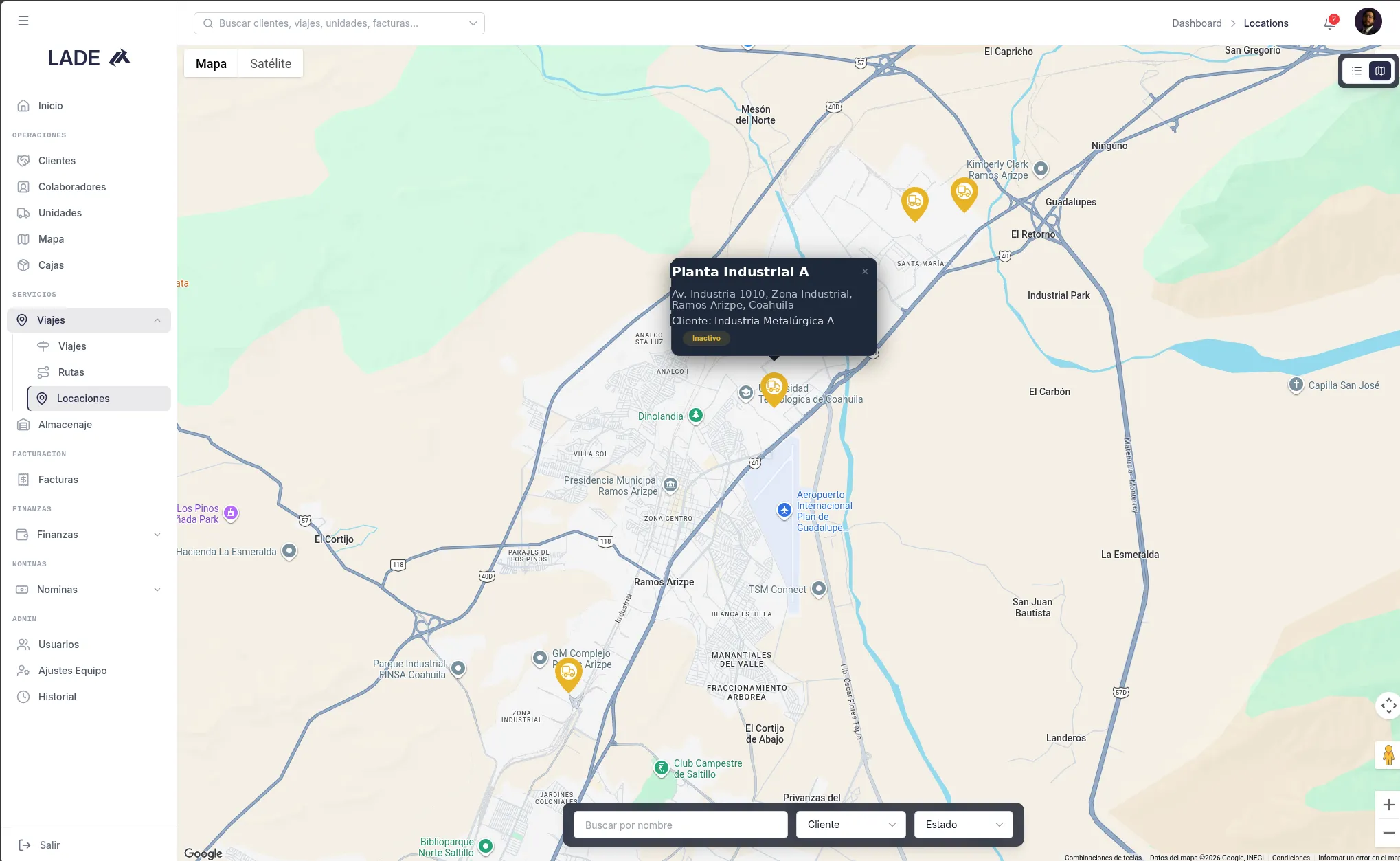Image resolution: width=1400 pixels, height=861 pixels.
Task: Open the Locaciones sub-item
Action: [x=99, y=399]
